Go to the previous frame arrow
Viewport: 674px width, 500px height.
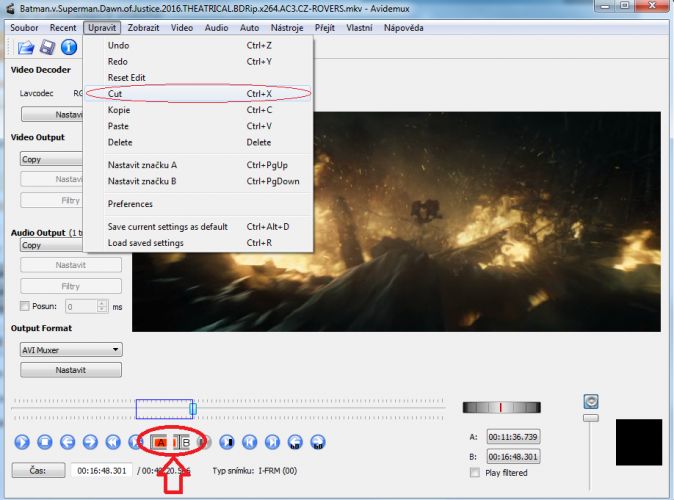click(x=67, y=442)
